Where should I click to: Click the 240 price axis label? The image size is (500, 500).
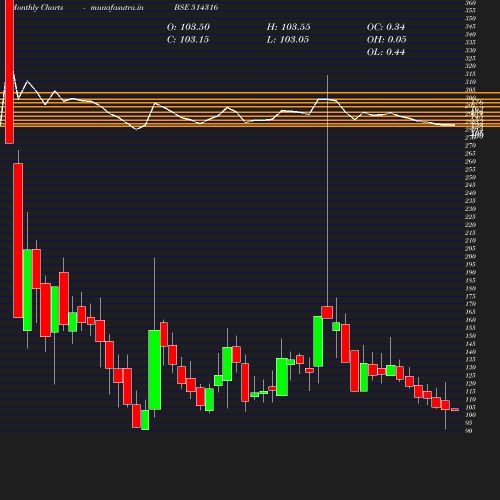click(x=470, y=193)
